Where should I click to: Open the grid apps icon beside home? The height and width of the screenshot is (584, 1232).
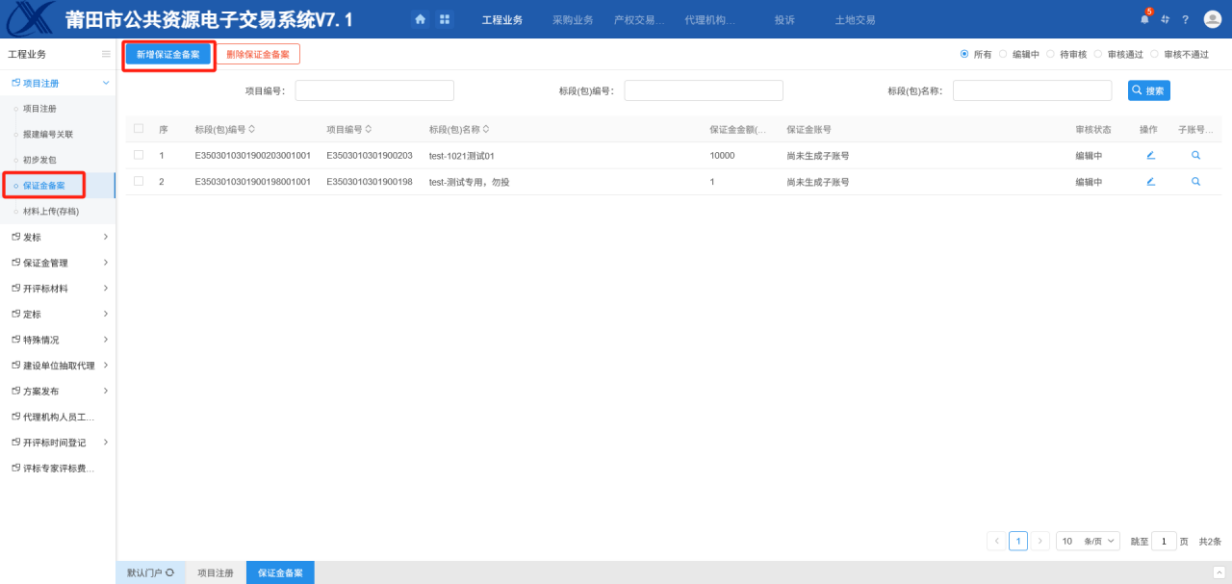tap(444, 19)
